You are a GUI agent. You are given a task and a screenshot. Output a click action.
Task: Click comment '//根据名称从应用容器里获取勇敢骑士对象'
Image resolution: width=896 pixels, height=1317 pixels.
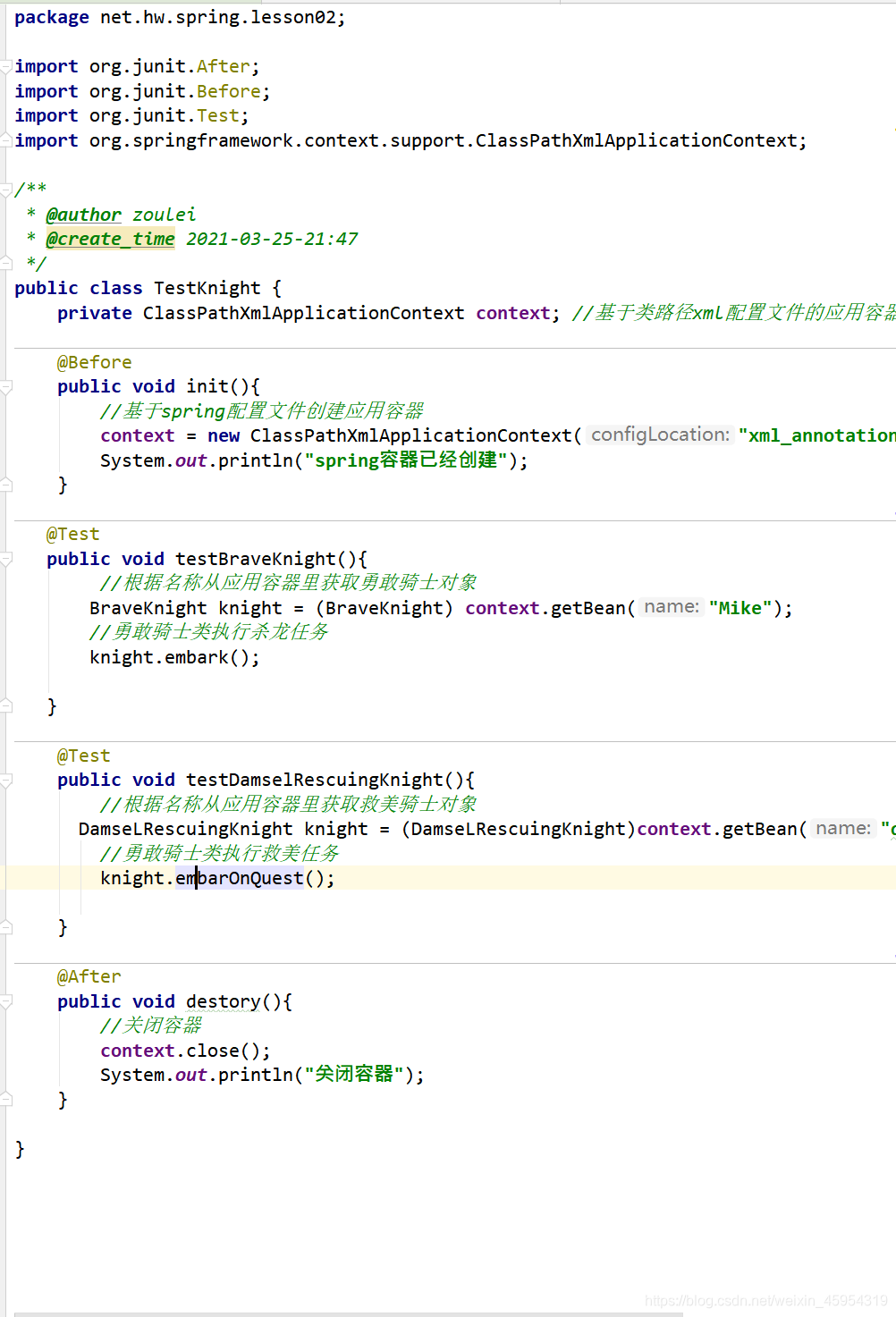(289, 583)
